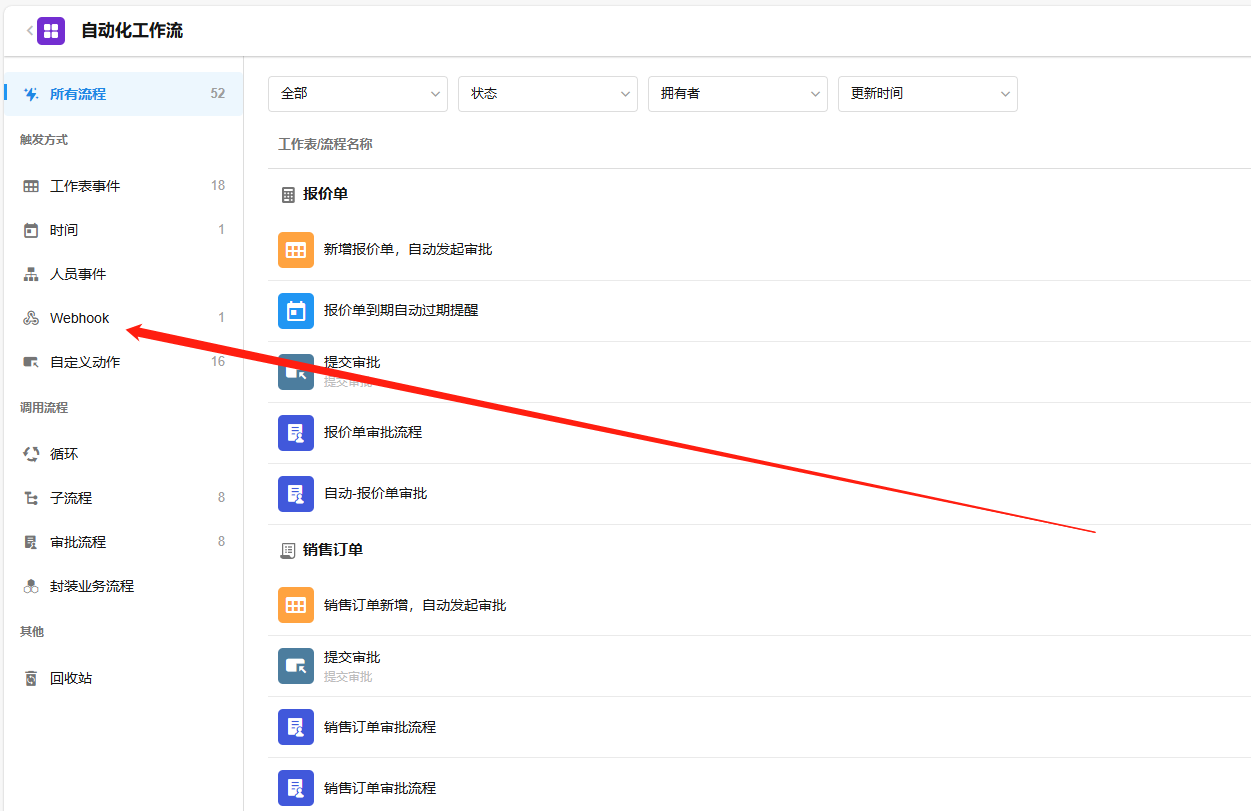1251x811 pixels.
Task: Open 审批流程 category in sidebar
Action: [x=78, y=542]
